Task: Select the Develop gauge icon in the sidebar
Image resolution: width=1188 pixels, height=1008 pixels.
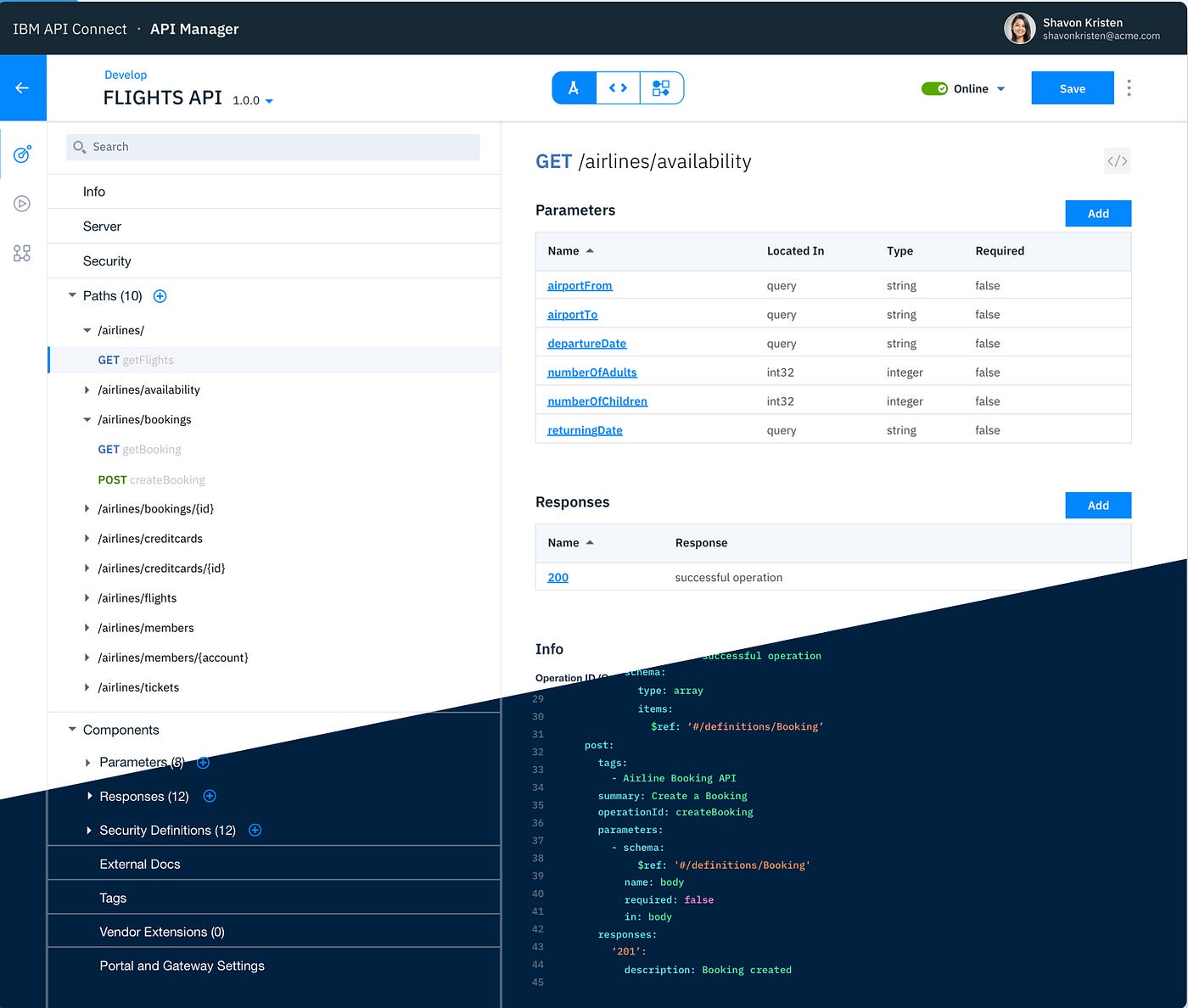Action: click(22, 154)
